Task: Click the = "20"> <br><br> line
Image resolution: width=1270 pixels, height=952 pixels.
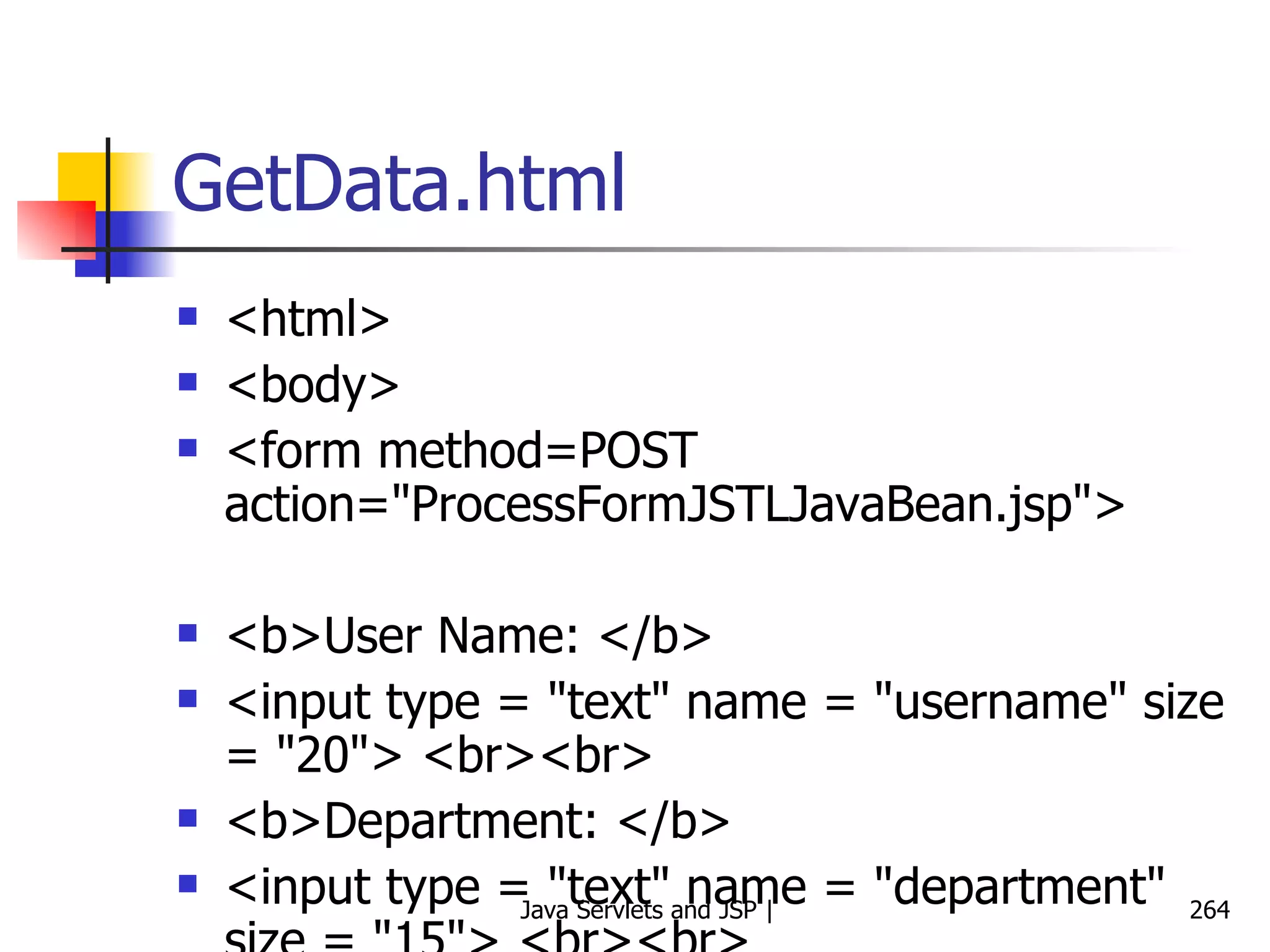Action: click(x=439, y=756)
